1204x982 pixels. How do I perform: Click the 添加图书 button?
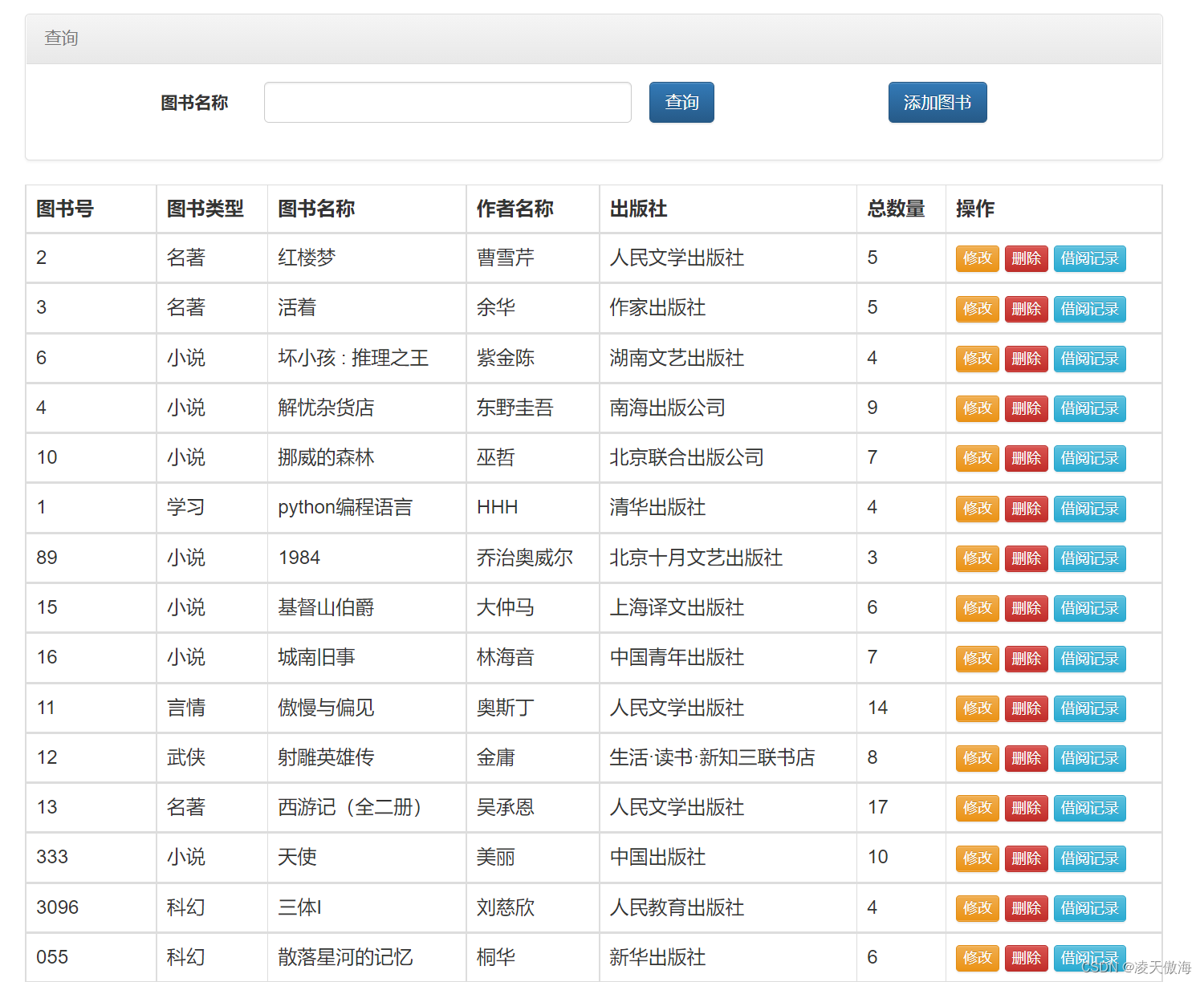pyautogui.click(x=938, y=103)
